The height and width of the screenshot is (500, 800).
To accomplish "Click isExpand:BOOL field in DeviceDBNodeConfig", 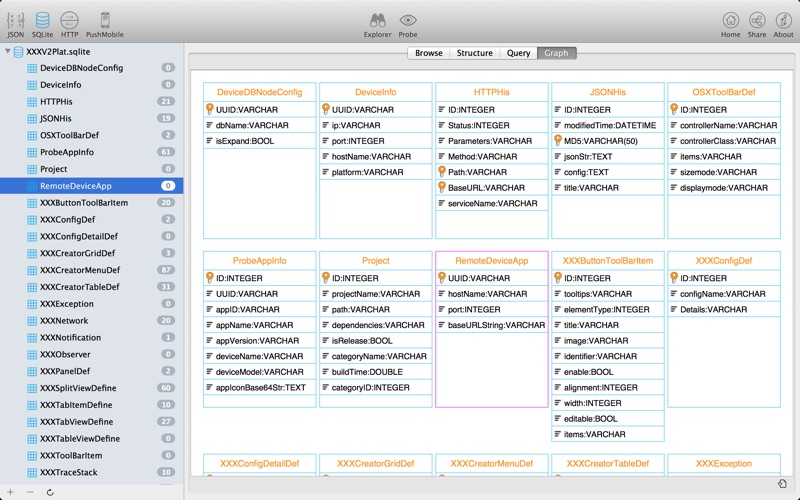I will click(260, 141).
